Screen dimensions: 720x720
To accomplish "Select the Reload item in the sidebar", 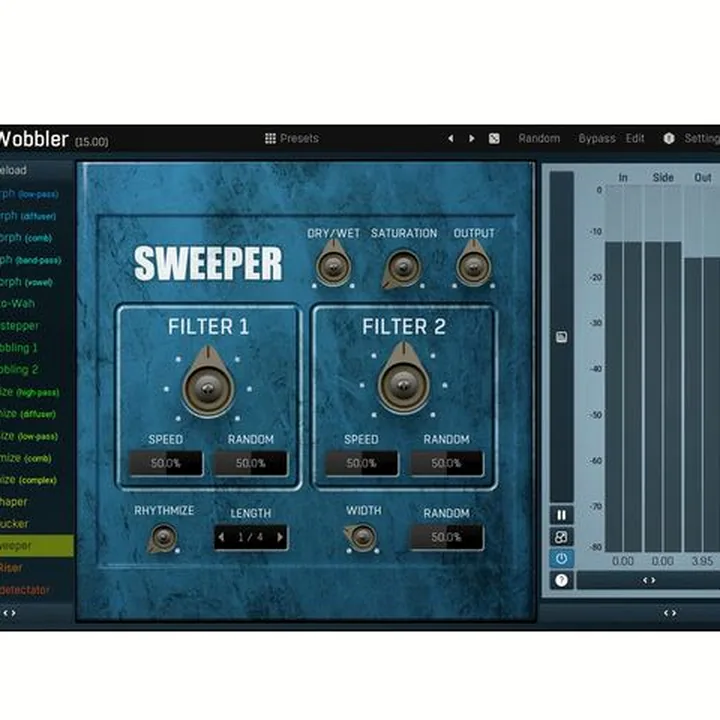I will coord(37,170).
